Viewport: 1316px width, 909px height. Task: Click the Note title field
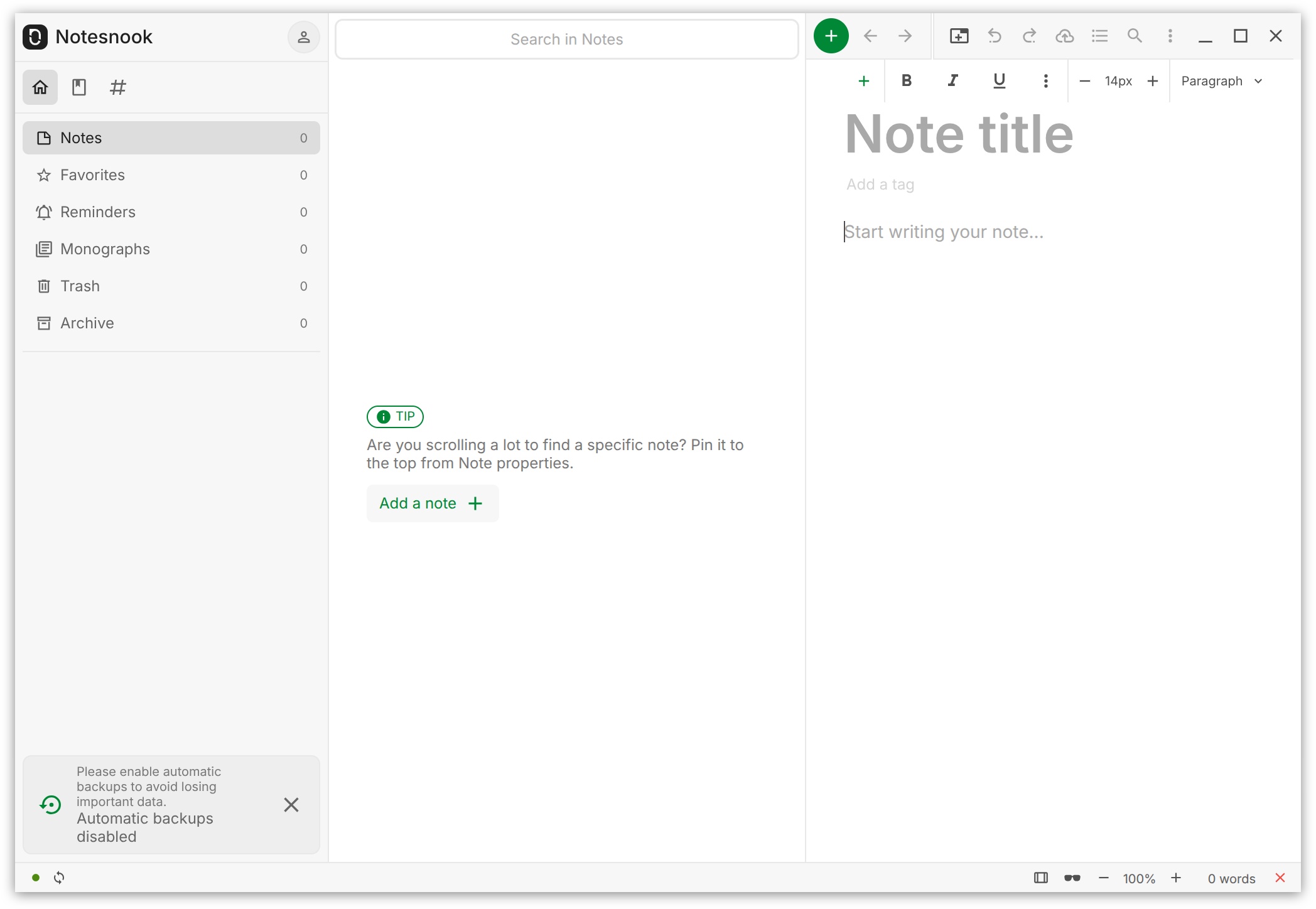coord(959,134)
